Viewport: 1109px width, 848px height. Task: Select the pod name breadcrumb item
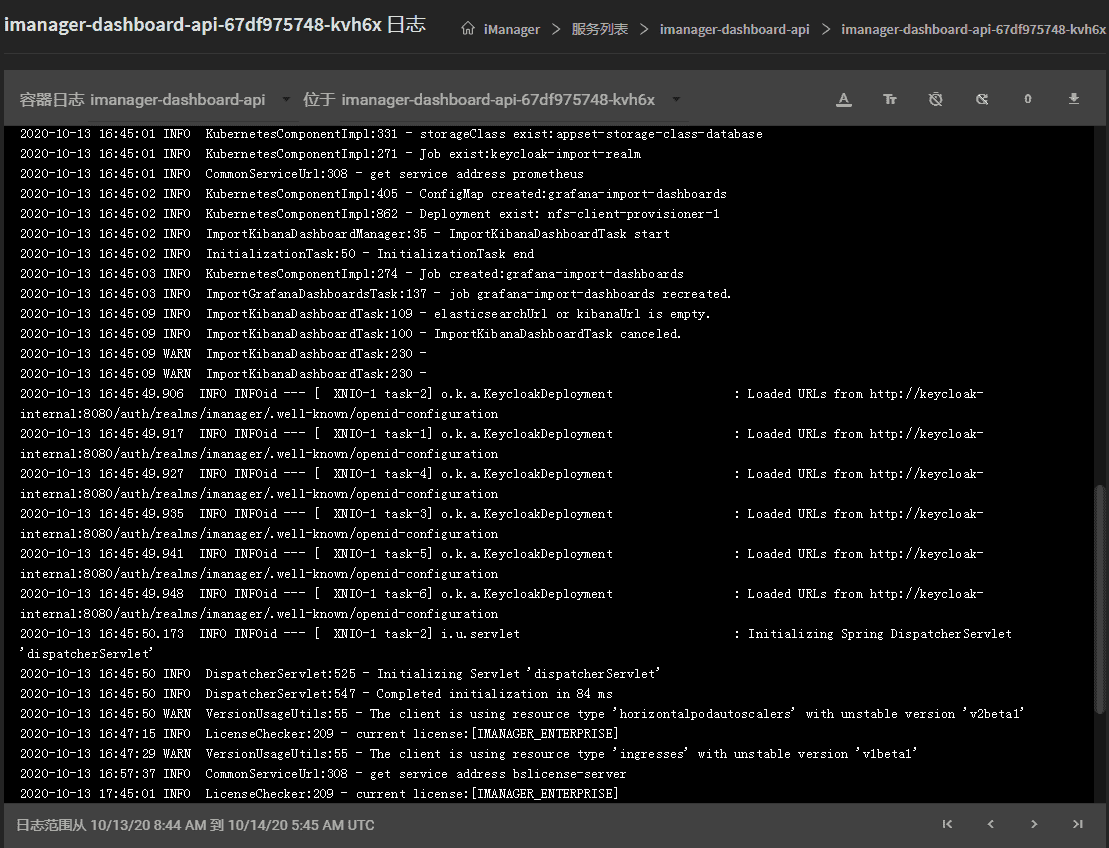tap(973, 29)
